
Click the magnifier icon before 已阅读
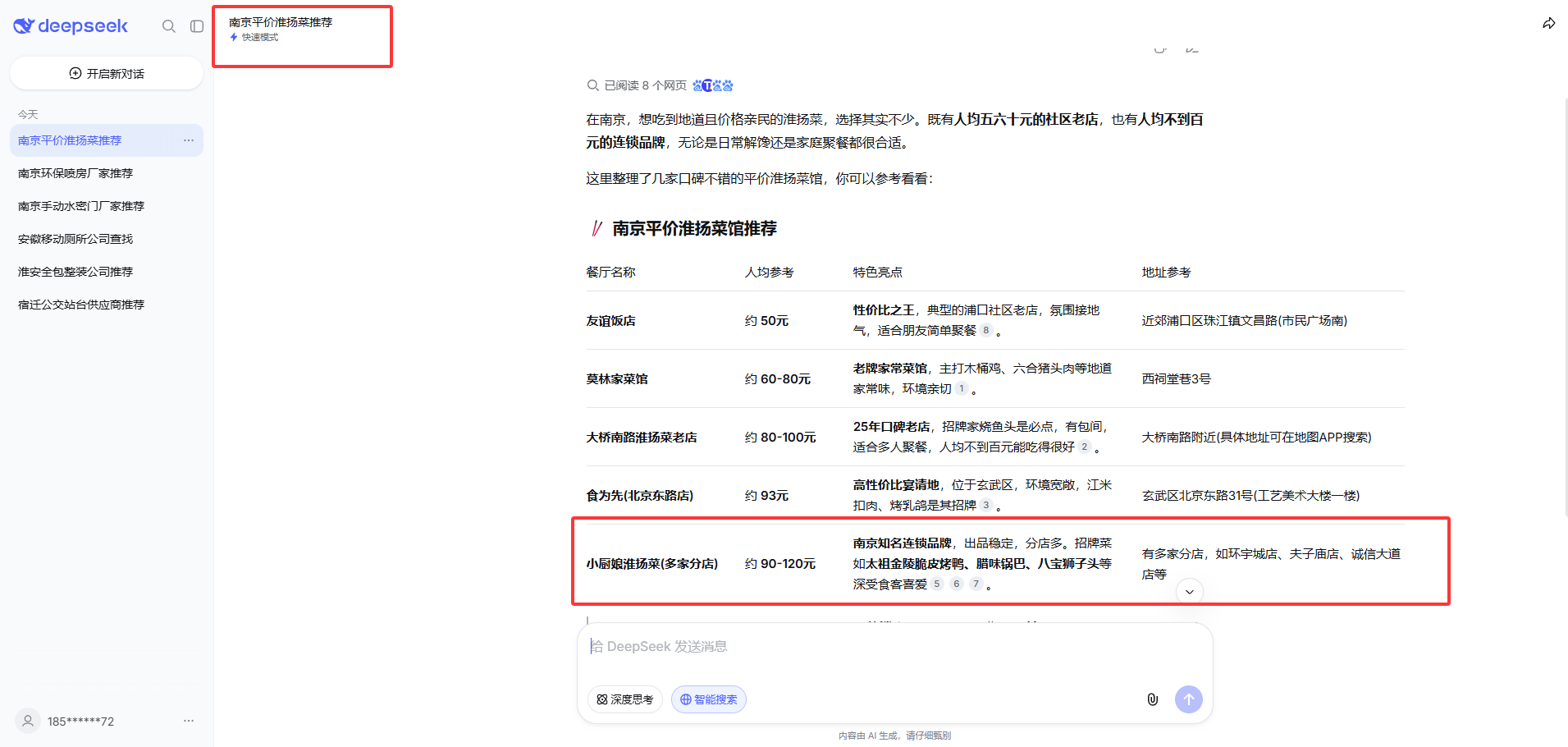pyautogui.click(x=592, y=85)
